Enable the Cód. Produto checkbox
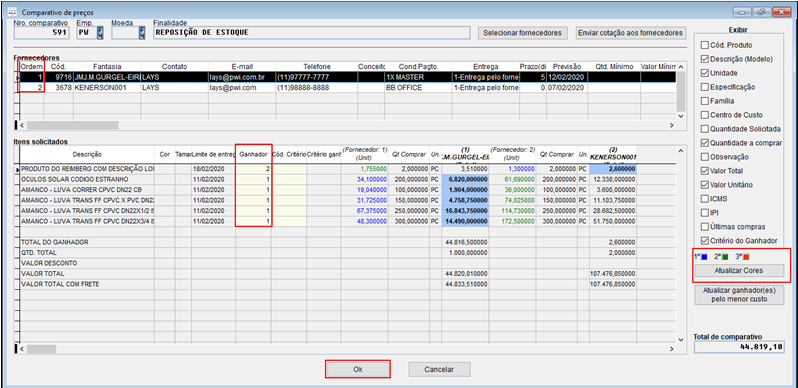The width and height of the screenshot is (798, 388). pos(705,45)
